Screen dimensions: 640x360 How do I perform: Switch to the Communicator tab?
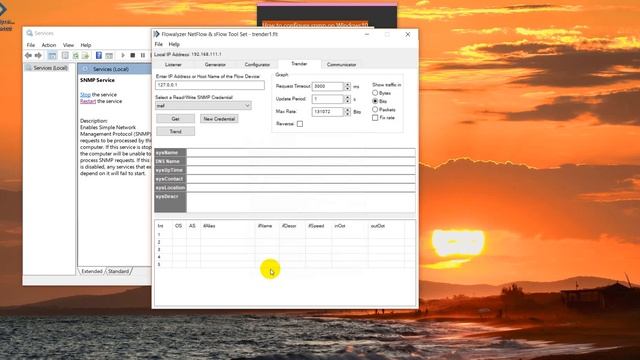pos(341,64)
